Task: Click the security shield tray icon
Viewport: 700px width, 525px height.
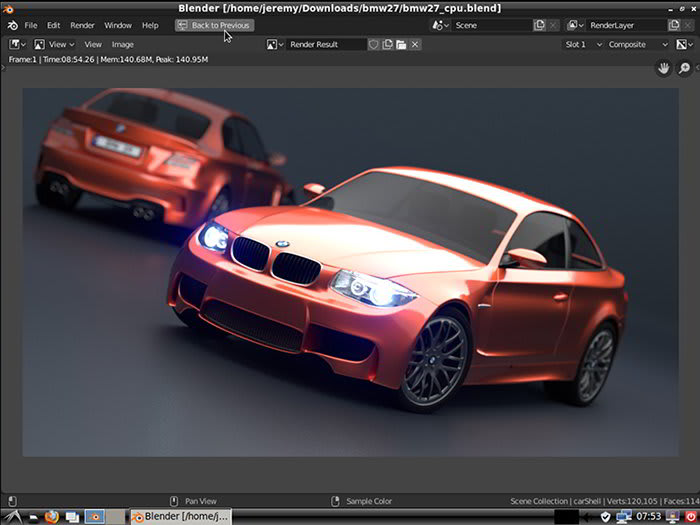Action: [605, 517]
